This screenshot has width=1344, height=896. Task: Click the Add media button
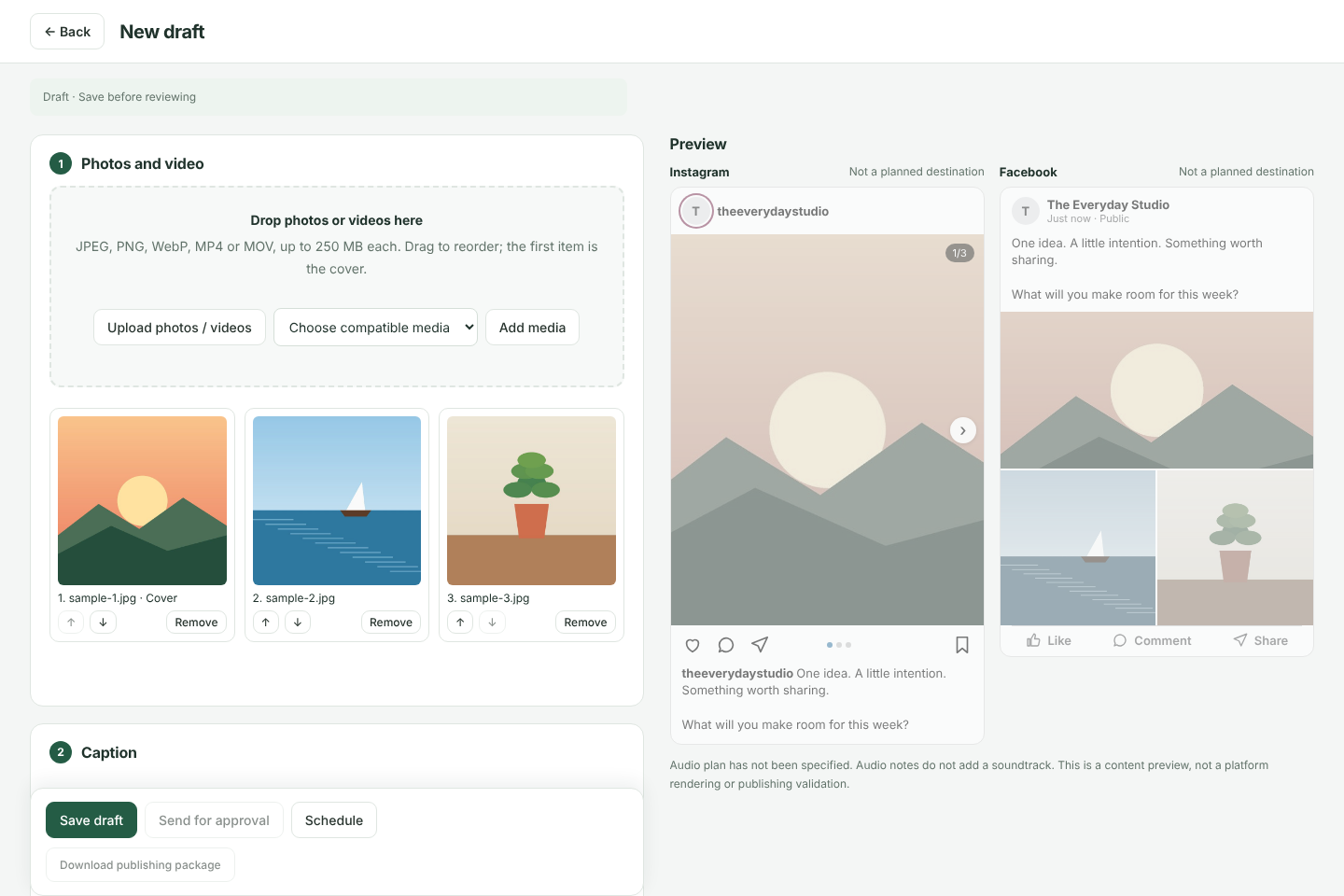click(532, 328)
